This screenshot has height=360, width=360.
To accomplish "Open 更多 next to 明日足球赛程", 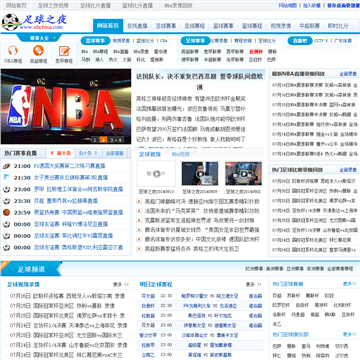I will (254, 285).
